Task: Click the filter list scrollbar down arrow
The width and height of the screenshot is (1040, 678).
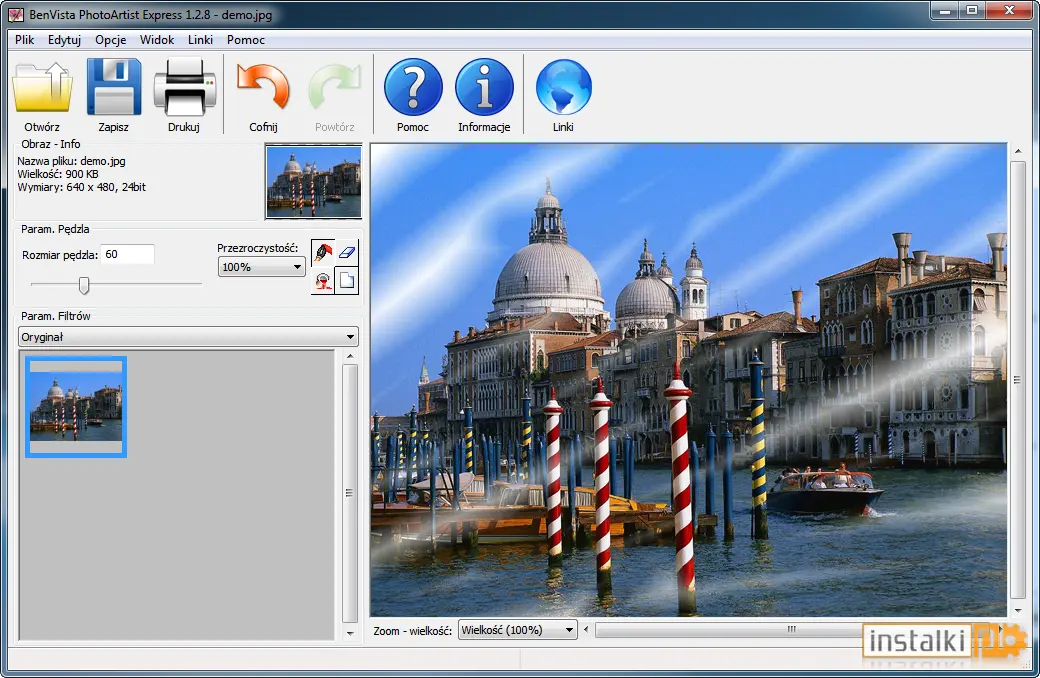Action: (x=350, y=634)
